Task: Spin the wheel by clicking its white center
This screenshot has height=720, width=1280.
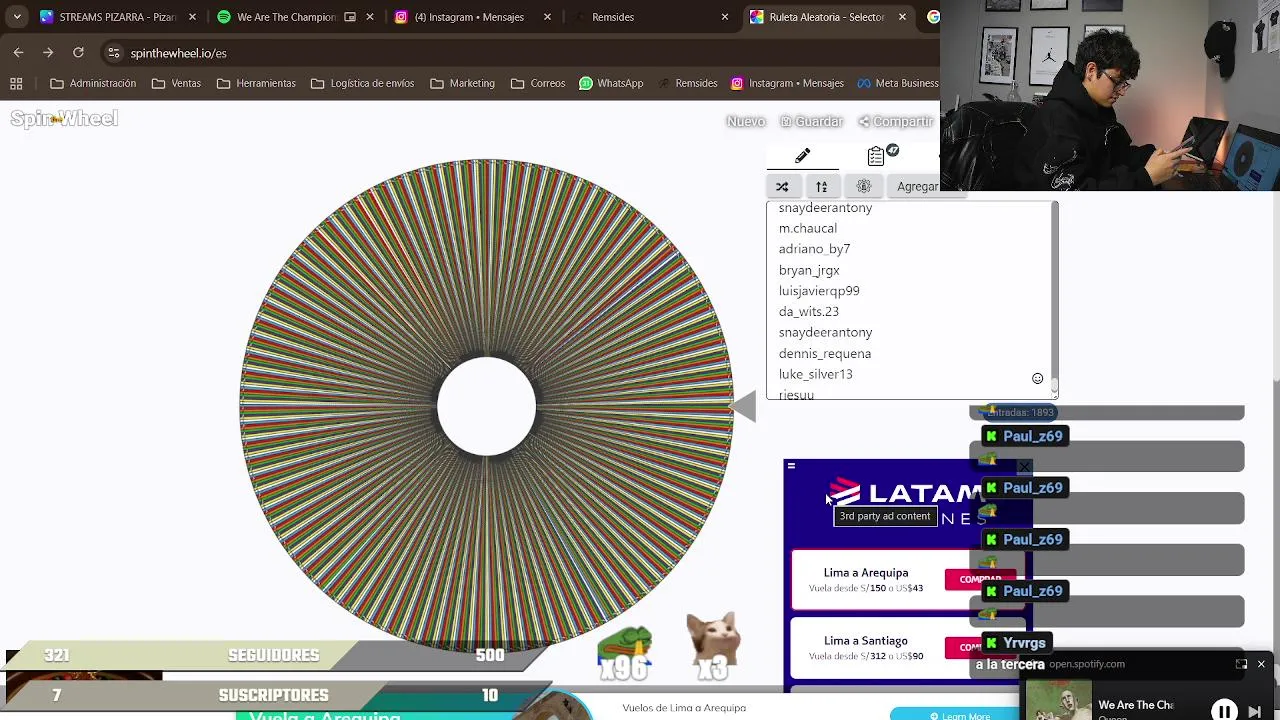Action: [487, 406]
